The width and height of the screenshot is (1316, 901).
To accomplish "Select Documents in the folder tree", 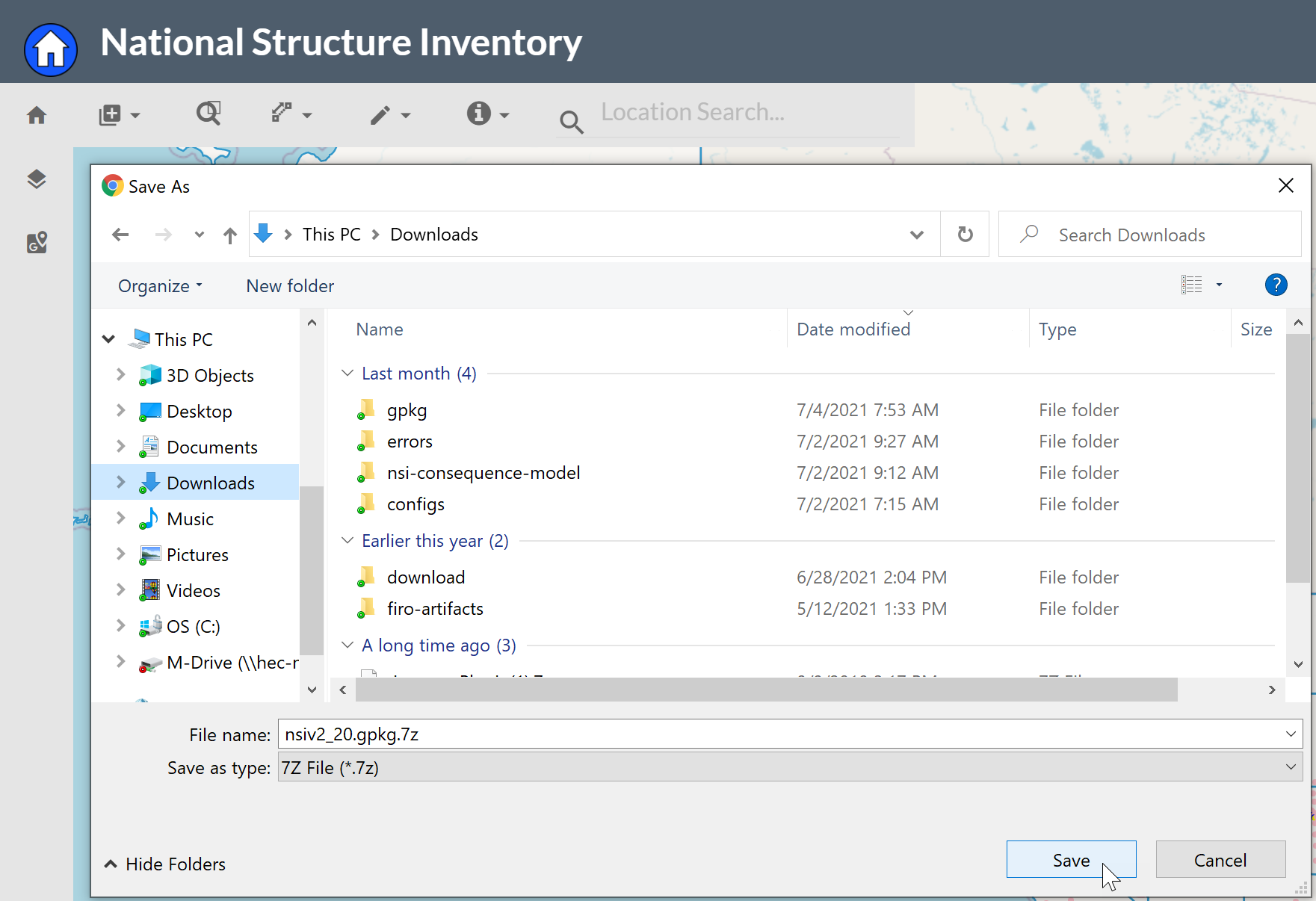I will pyautogui.click(x=211, y=447).
